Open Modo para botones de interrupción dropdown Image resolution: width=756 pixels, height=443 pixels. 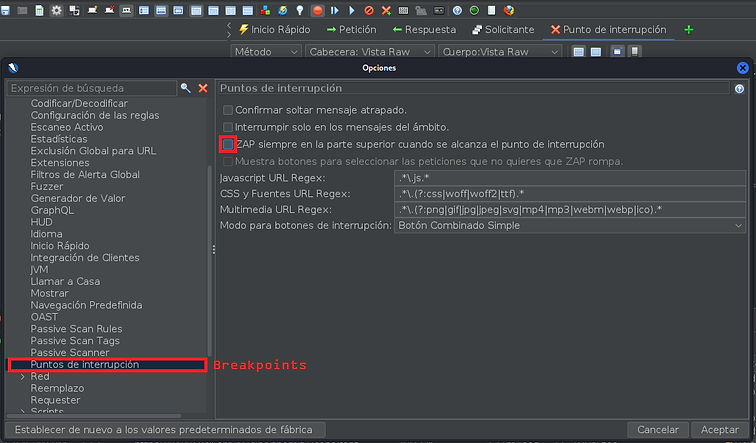[570, 226]
